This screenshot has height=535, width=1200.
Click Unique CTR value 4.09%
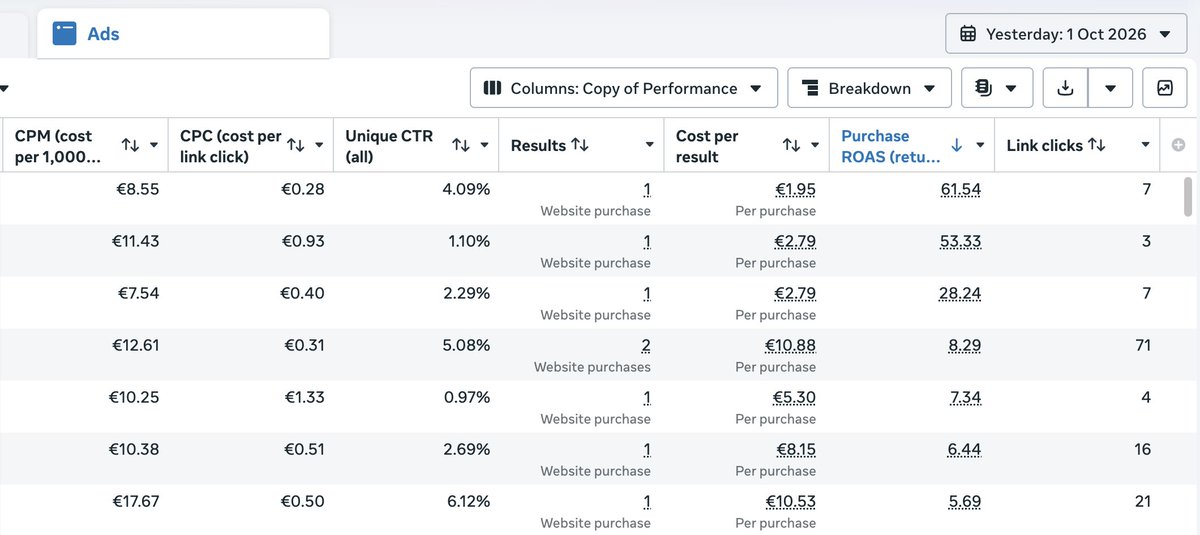tap(466, 189)
